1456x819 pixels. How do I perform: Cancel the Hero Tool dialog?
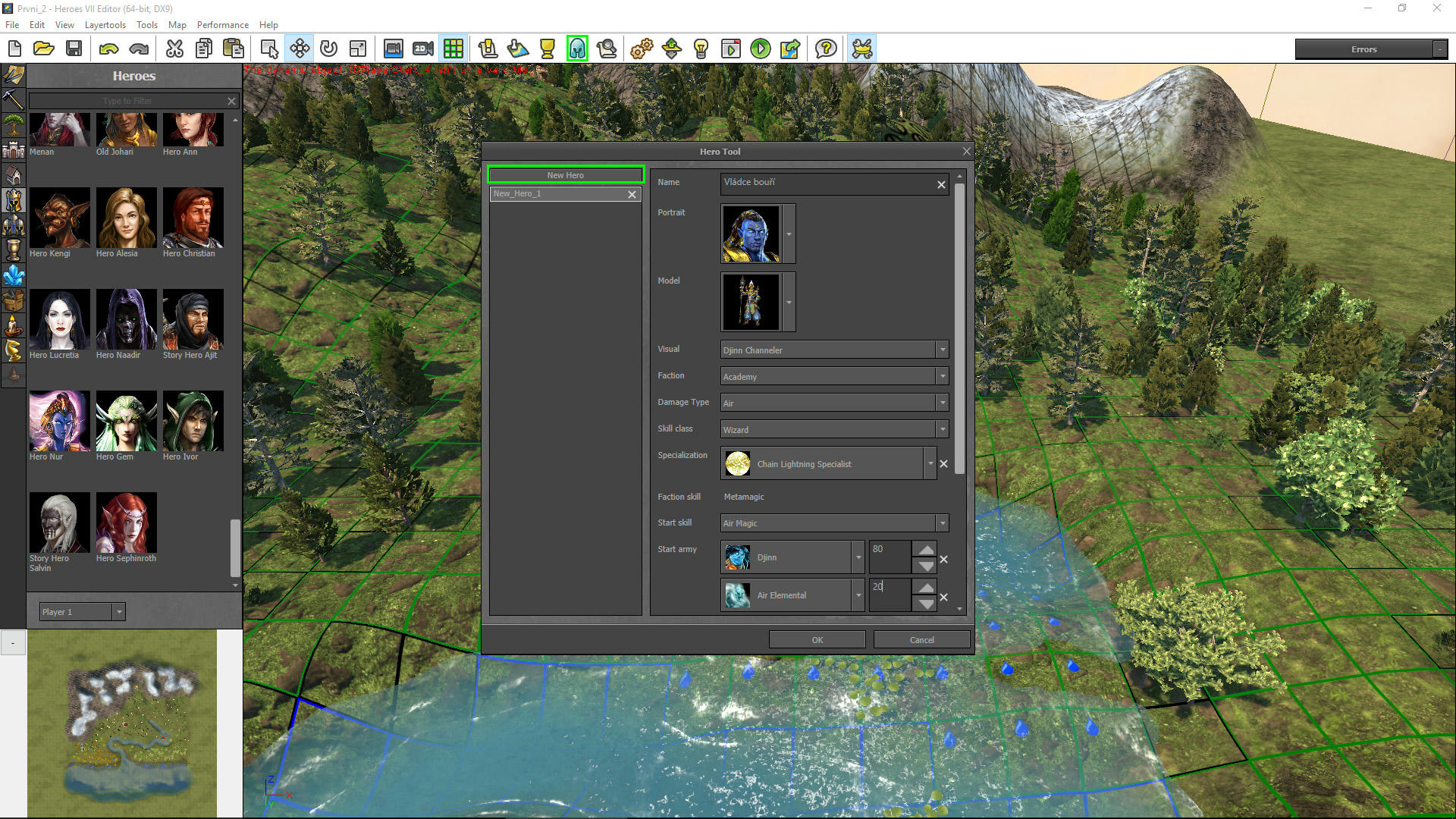click(922, 640)
